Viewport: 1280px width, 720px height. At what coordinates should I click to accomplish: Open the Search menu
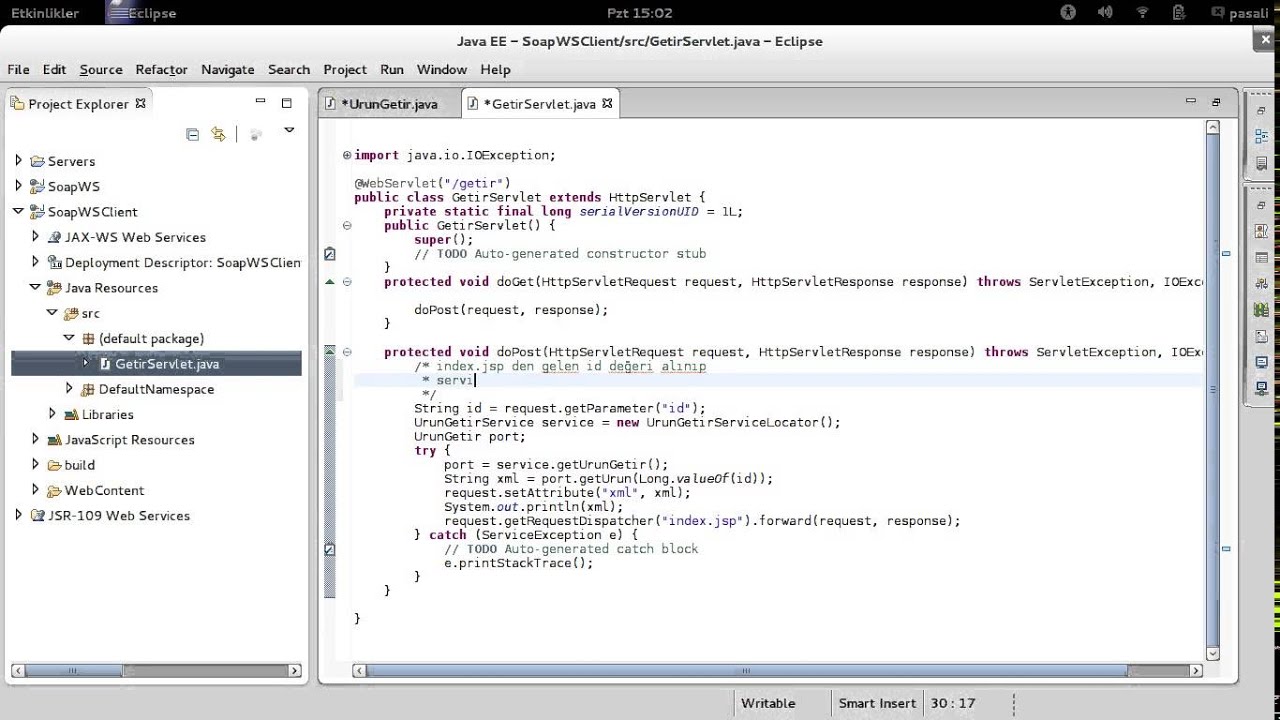point(289,69)
